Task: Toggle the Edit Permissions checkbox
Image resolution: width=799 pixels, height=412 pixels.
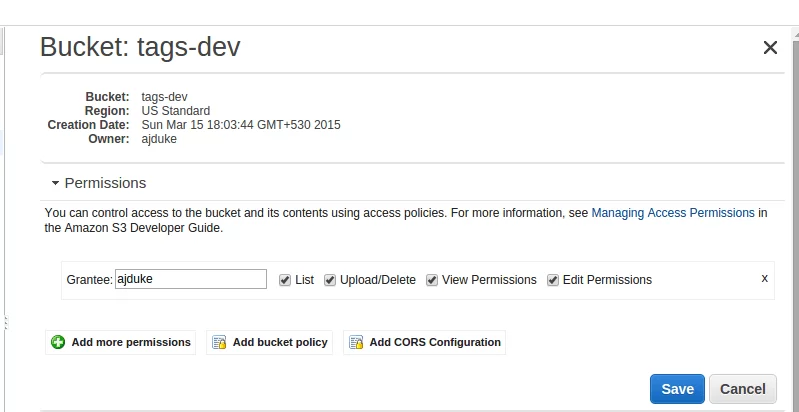Action: tap(553, 280)
